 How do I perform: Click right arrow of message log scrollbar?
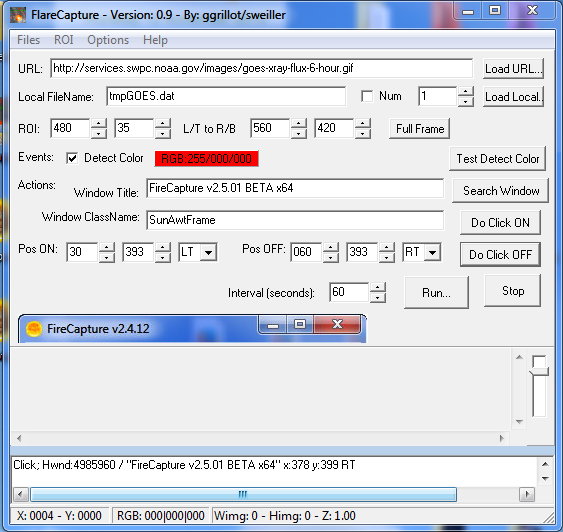[527, 494]
